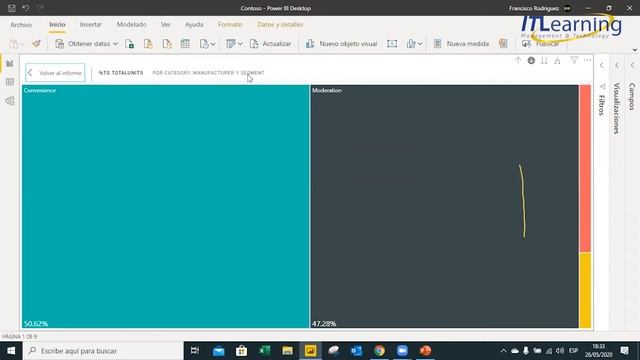Expand the Filtros pane chevron
640x360 pixels.
(602, 65)
